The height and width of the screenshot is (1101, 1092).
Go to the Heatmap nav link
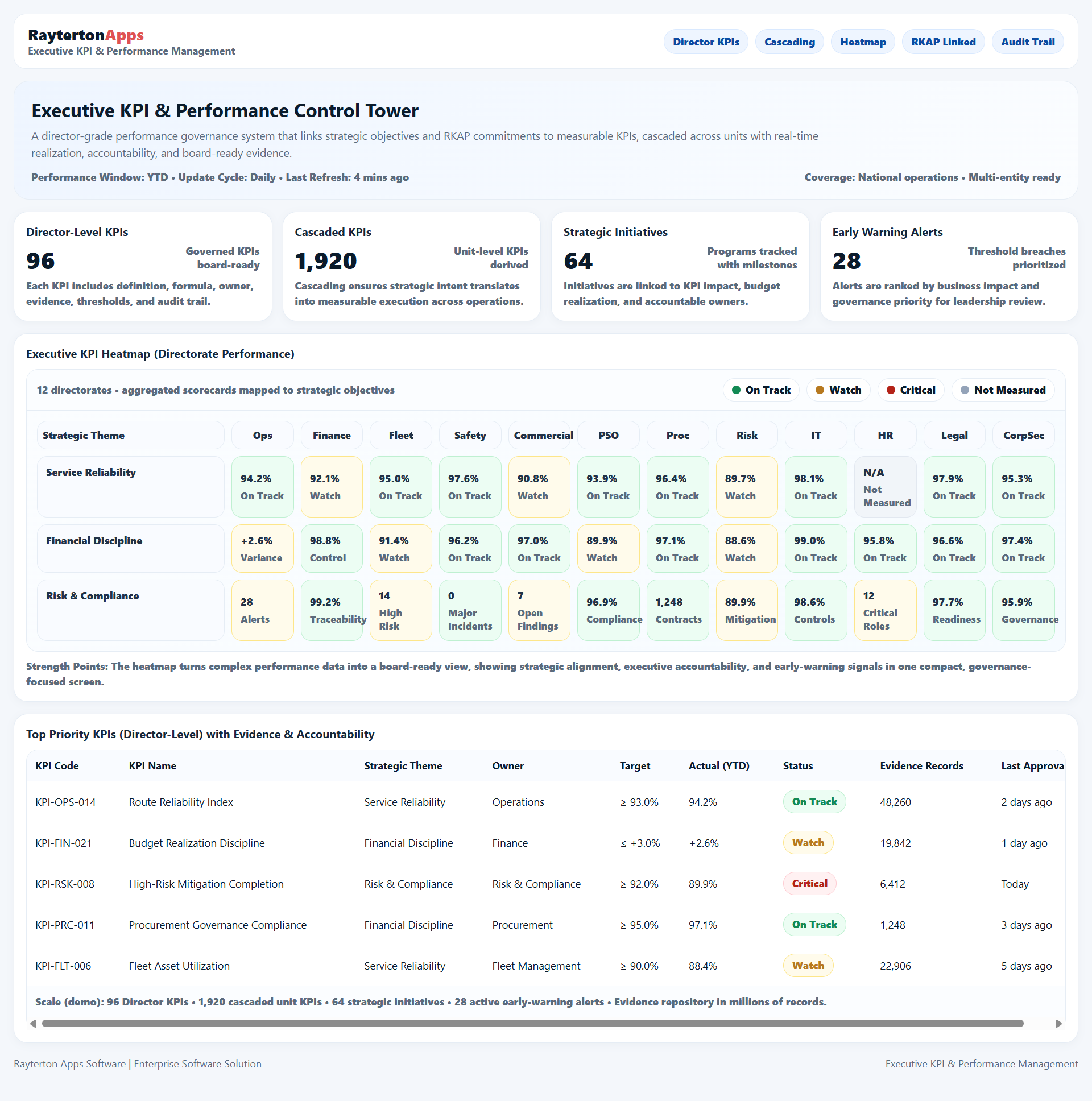pyautogui.click(x=862, y=42)
